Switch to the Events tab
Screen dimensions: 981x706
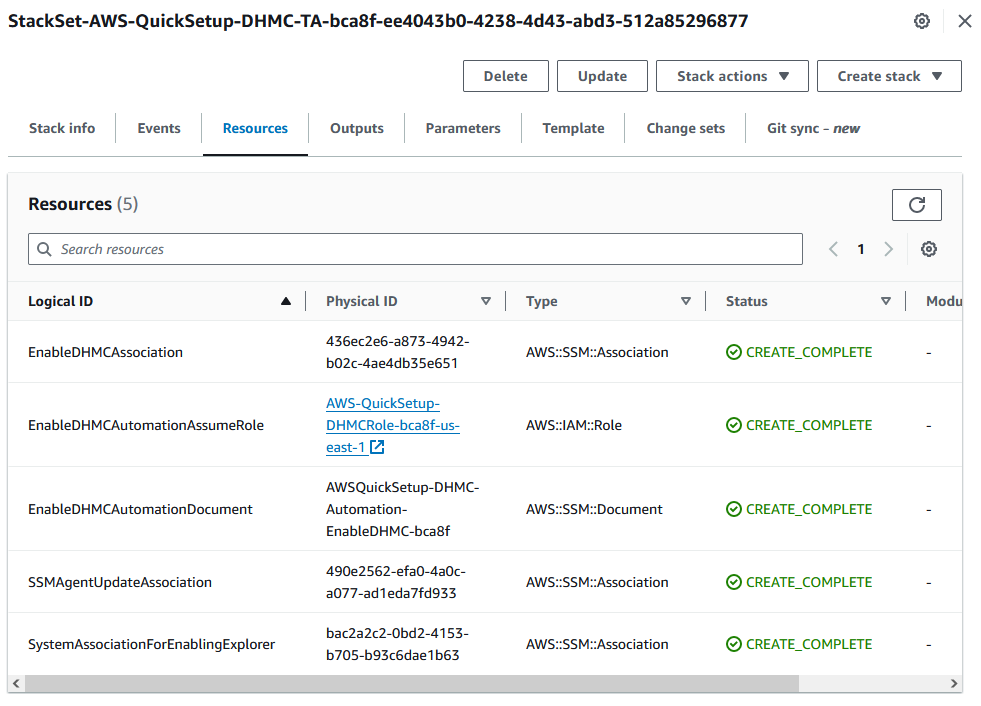pyautogui.click(x=158, y=128)
